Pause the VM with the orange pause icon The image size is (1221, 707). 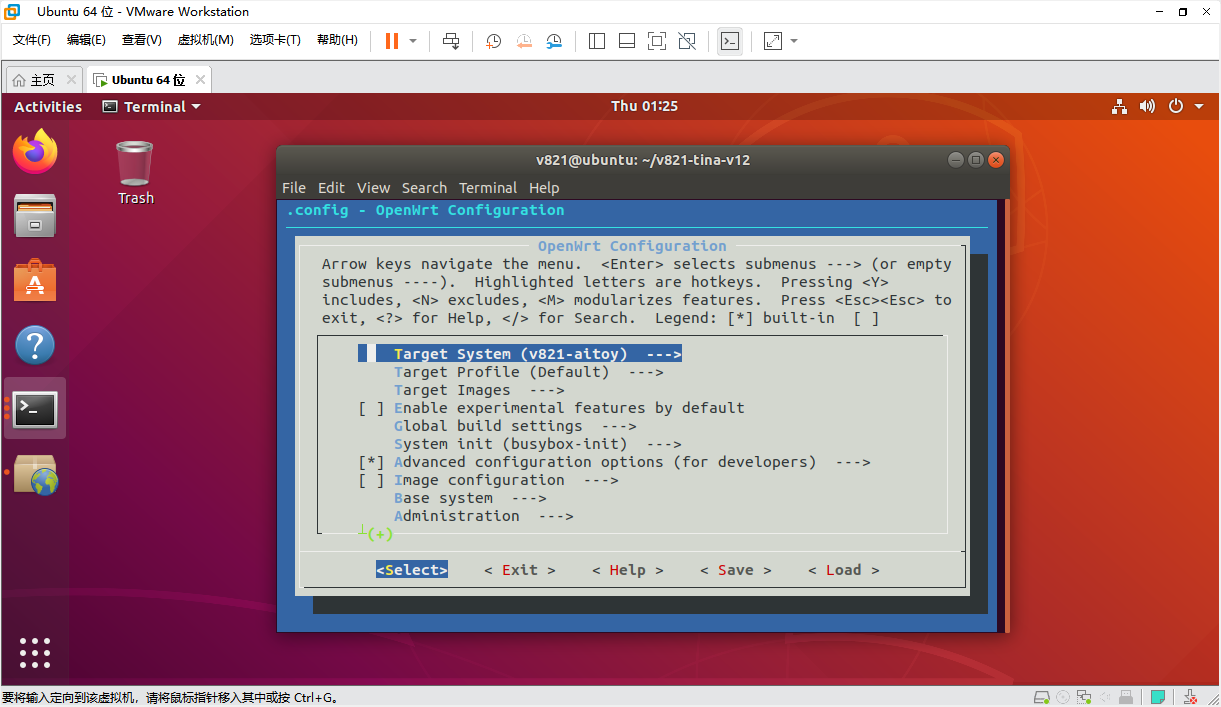[391, 41]
